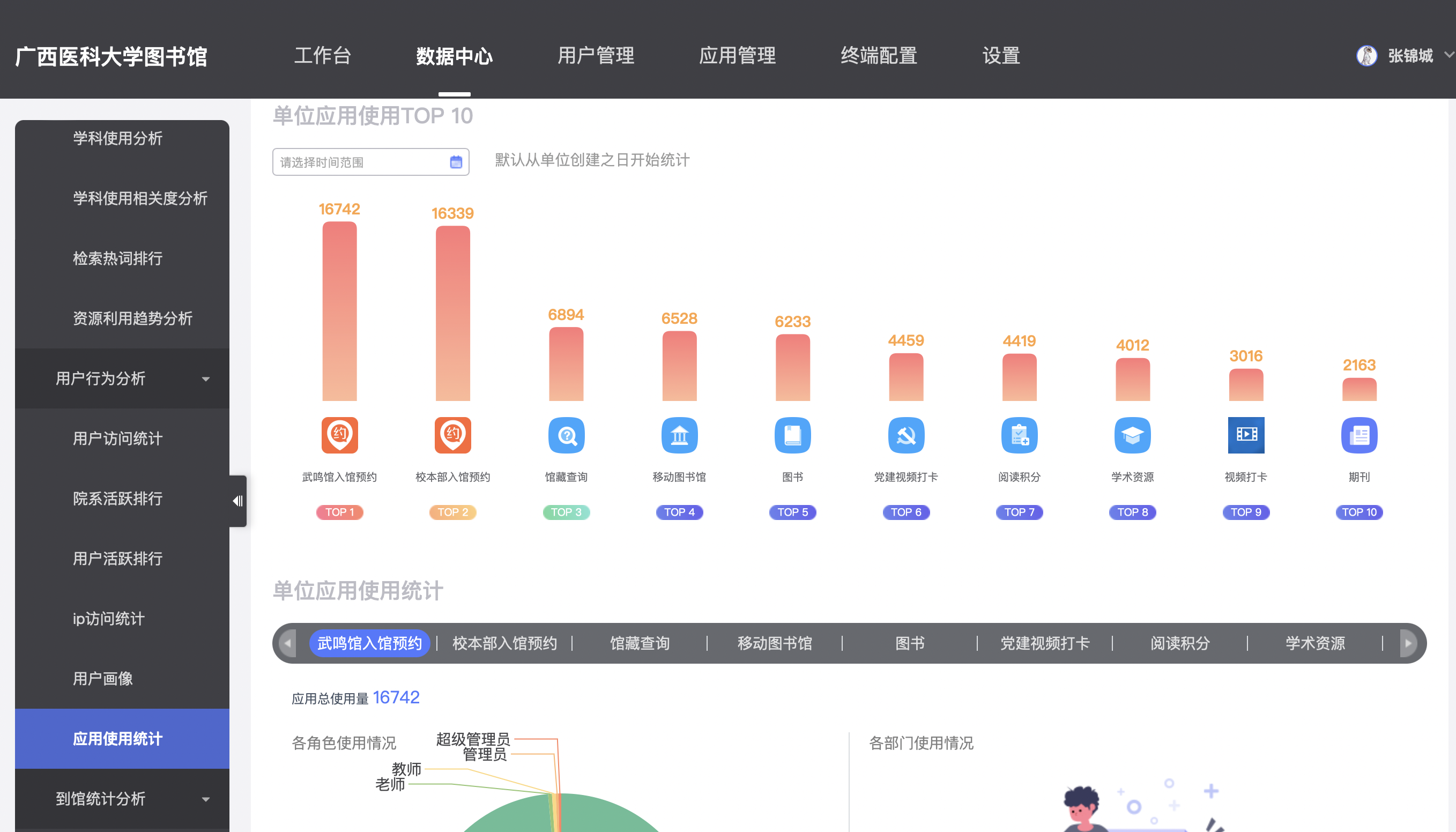Click the 移动图书馆 building icon
1456x832 pixels.
tap(679, 435)
